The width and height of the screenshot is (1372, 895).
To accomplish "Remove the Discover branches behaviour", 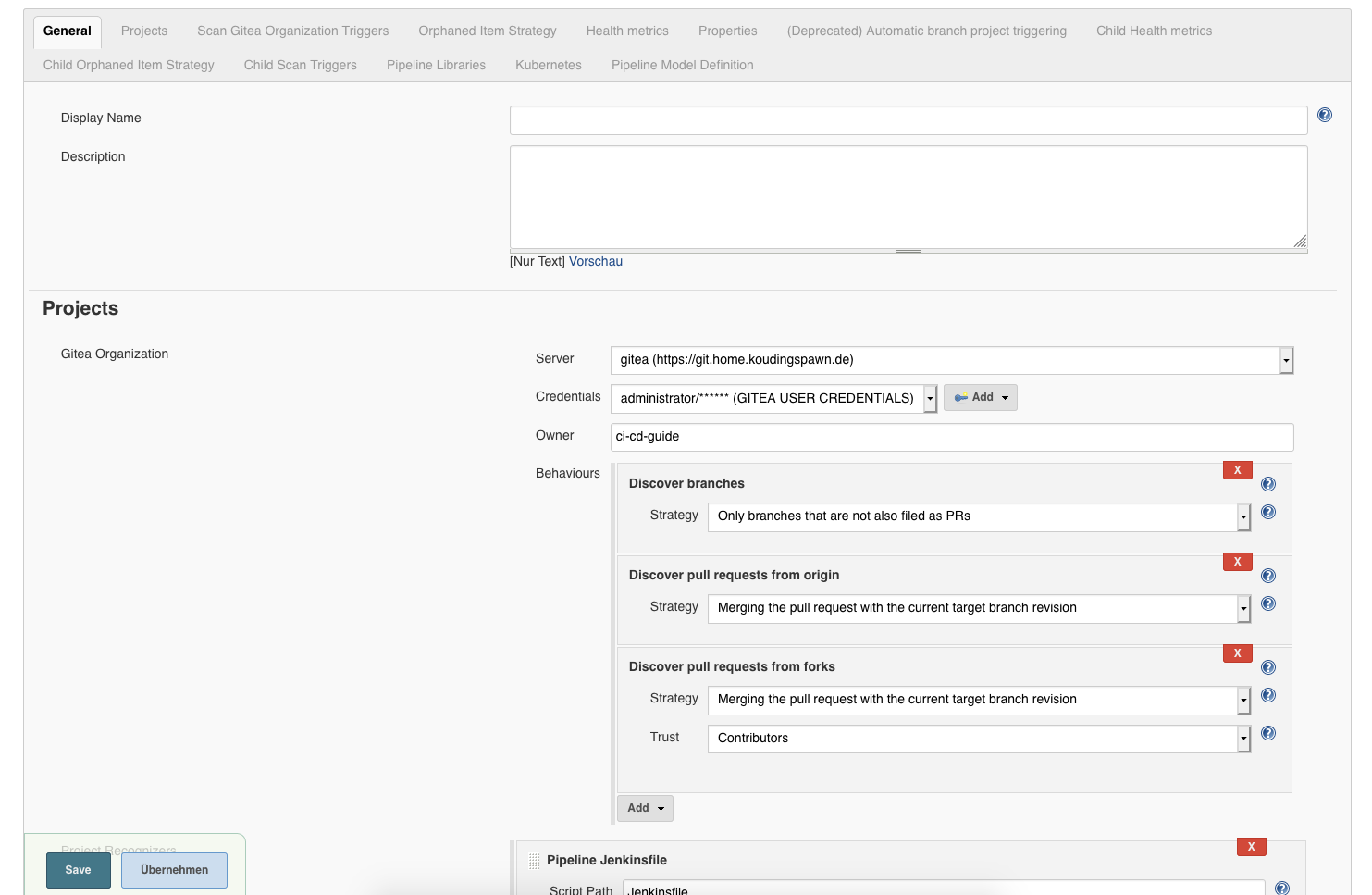I will click(x=1237, y=470).
